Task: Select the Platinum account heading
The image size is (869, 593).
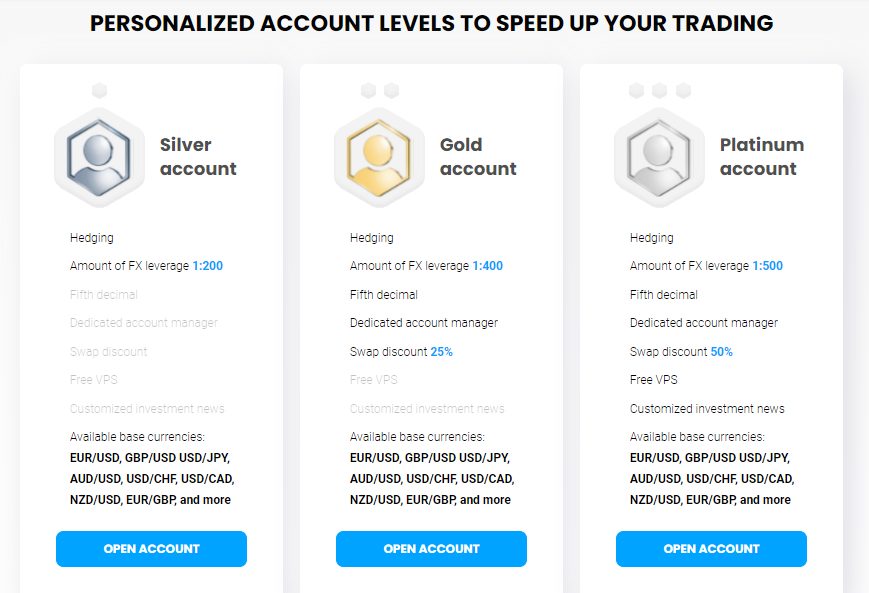Action: coord(761,157)
